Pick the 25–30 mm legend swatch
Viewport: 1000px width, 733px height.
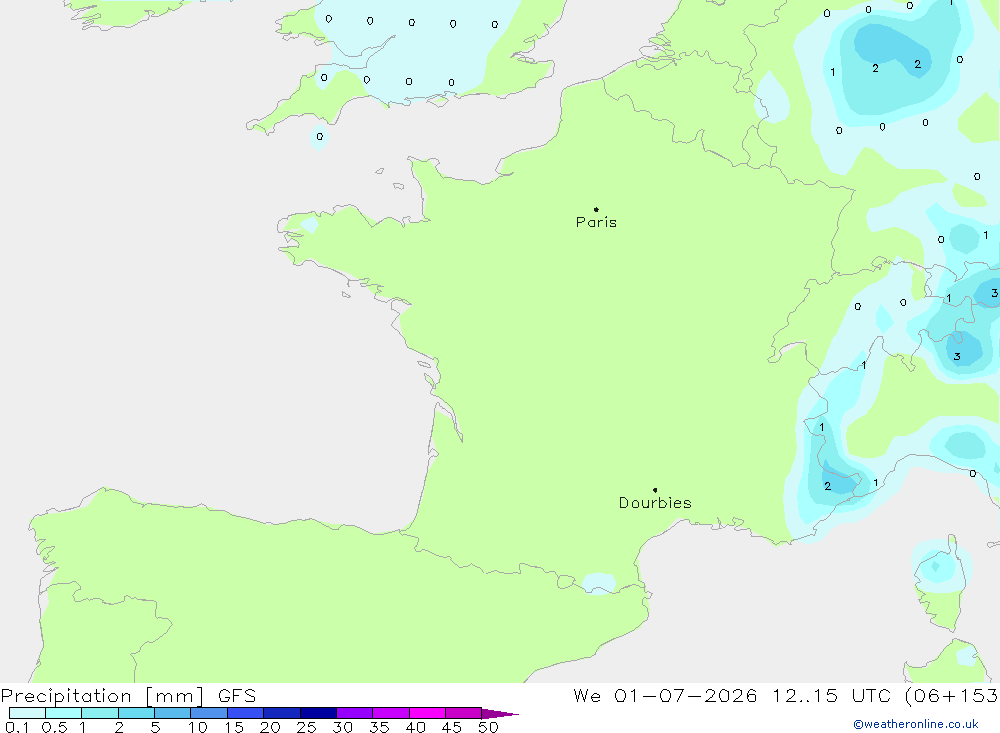click(x=318, y=713)
